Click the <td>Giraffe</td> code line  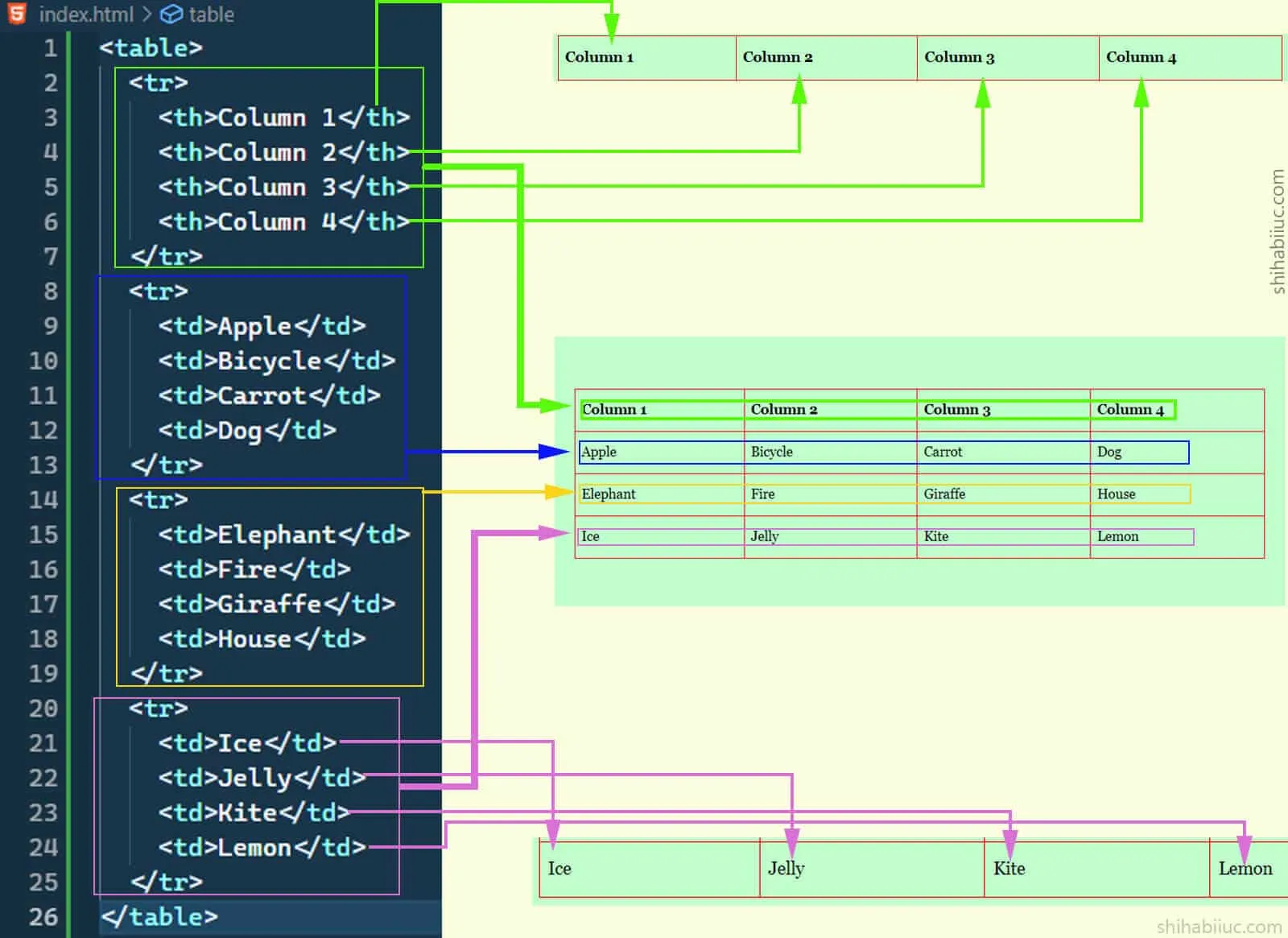coord(276,604)
